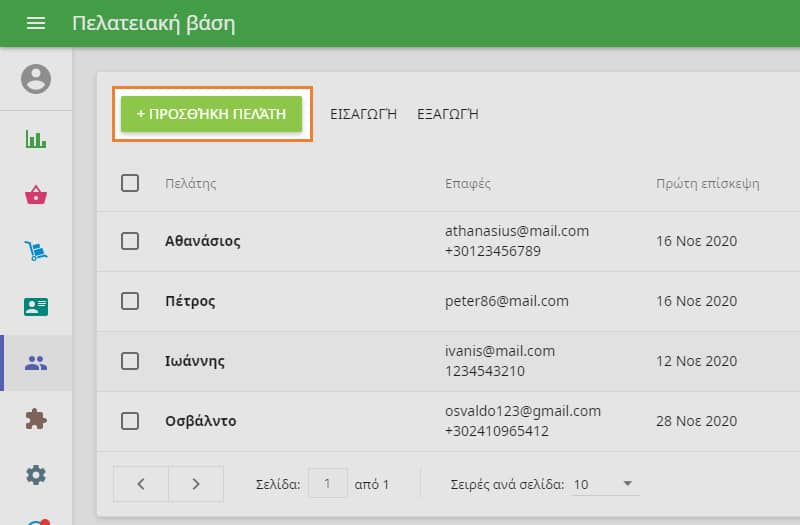Open the puzzle piece add-ons section

(36, 419)
